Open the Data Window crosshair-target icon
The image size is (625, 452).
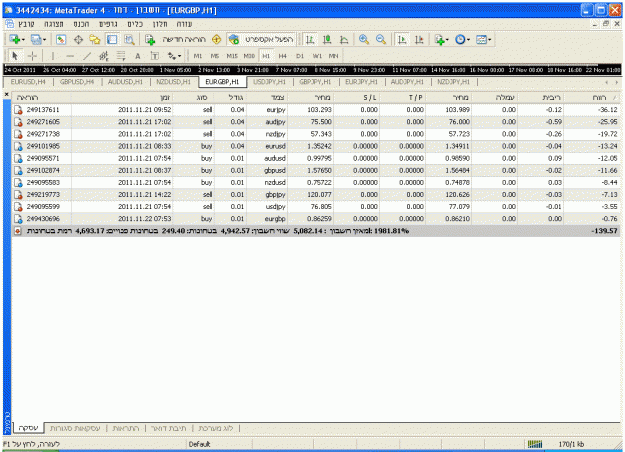(79, 39)
